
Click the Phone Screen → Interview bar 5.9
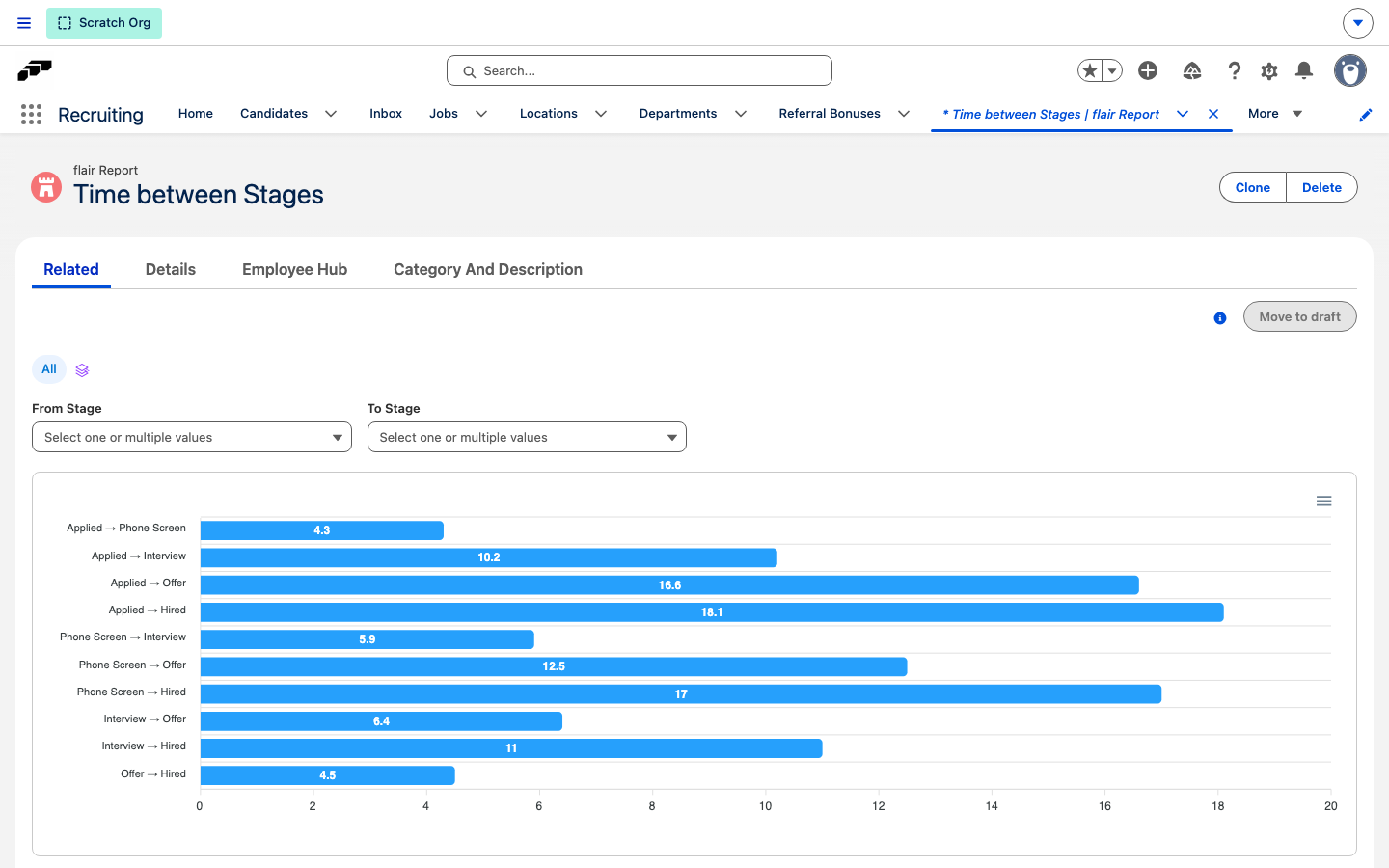coord(368,639)
